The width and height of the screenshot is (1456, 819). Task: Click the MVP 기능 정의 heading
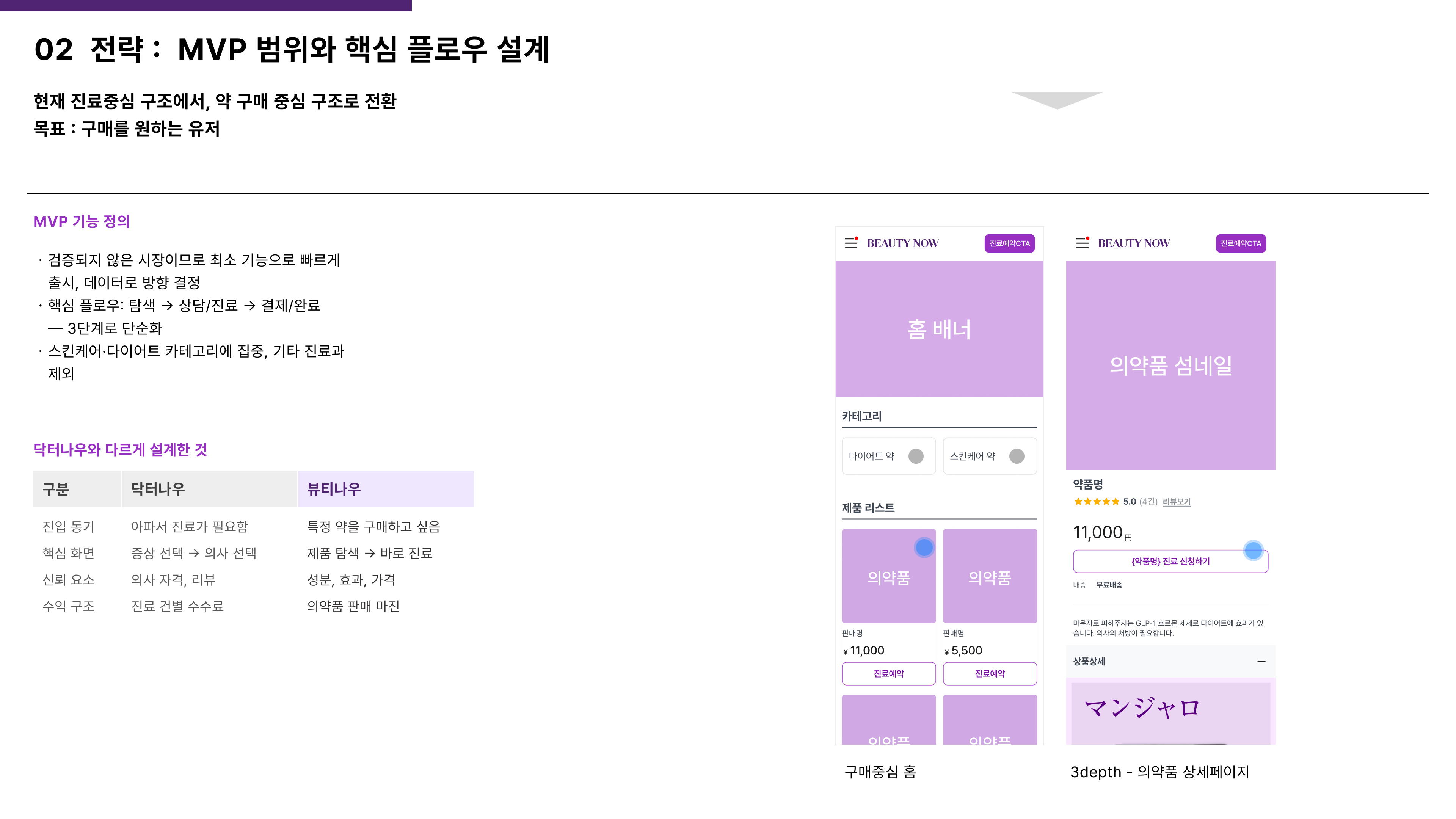pos(82,221)
